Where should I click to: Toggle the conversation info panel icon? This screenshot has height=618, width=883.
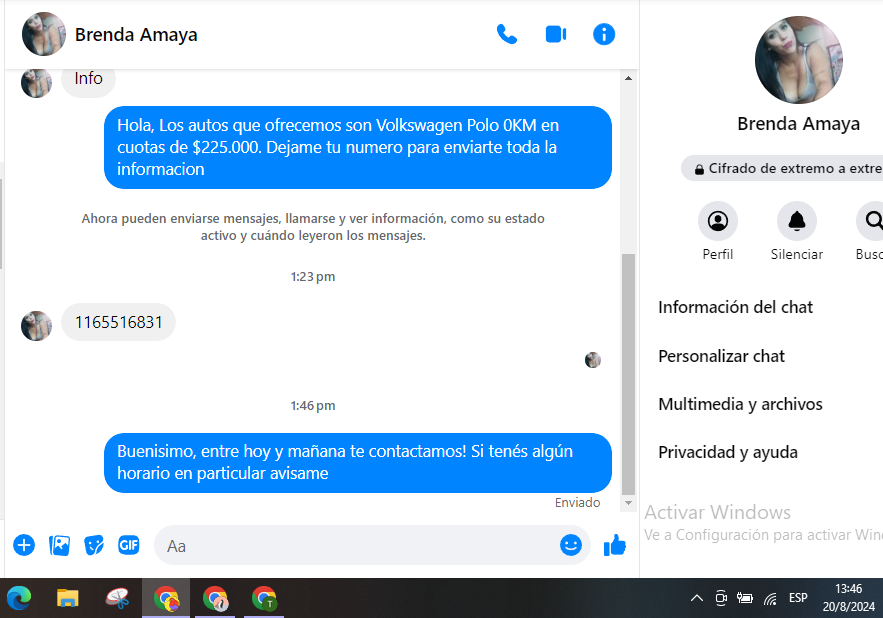(x=604, y=34)
